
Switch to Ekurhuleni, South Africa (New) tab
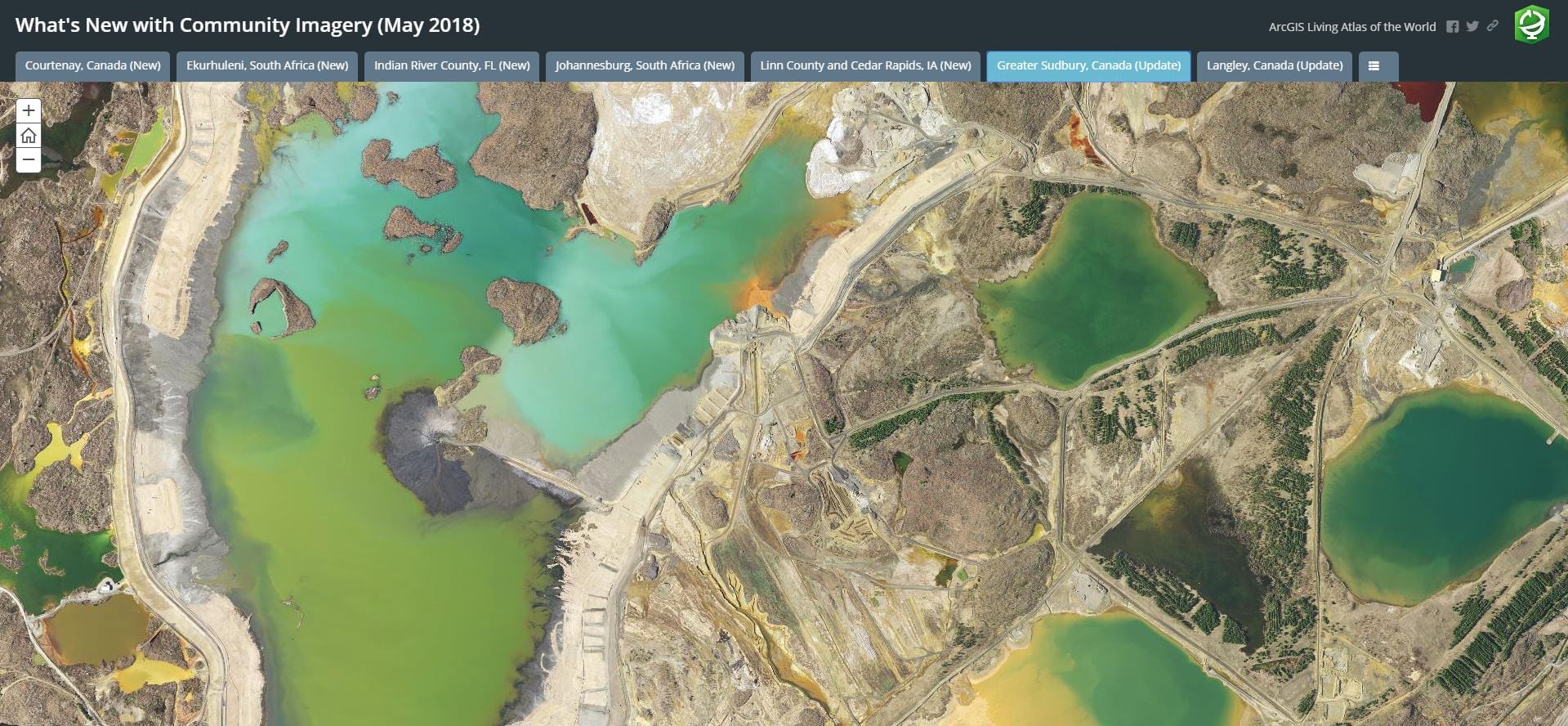[267, 66]
